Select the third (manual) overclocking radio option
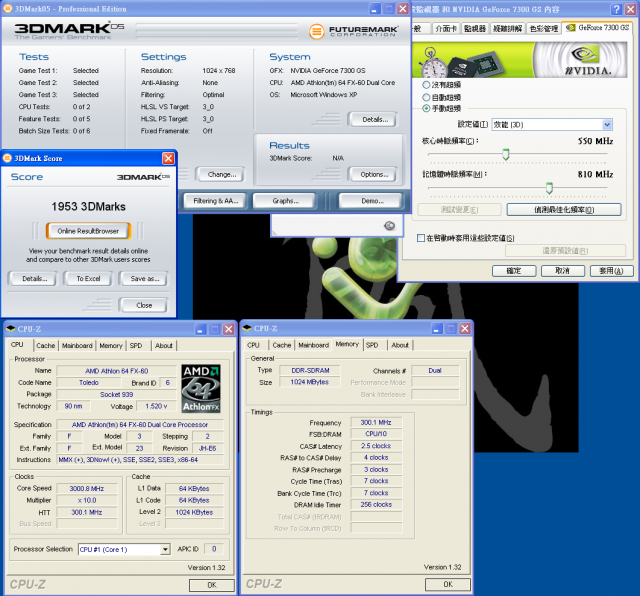The height and width of the screenshot is (596, 640). (426, 109)
